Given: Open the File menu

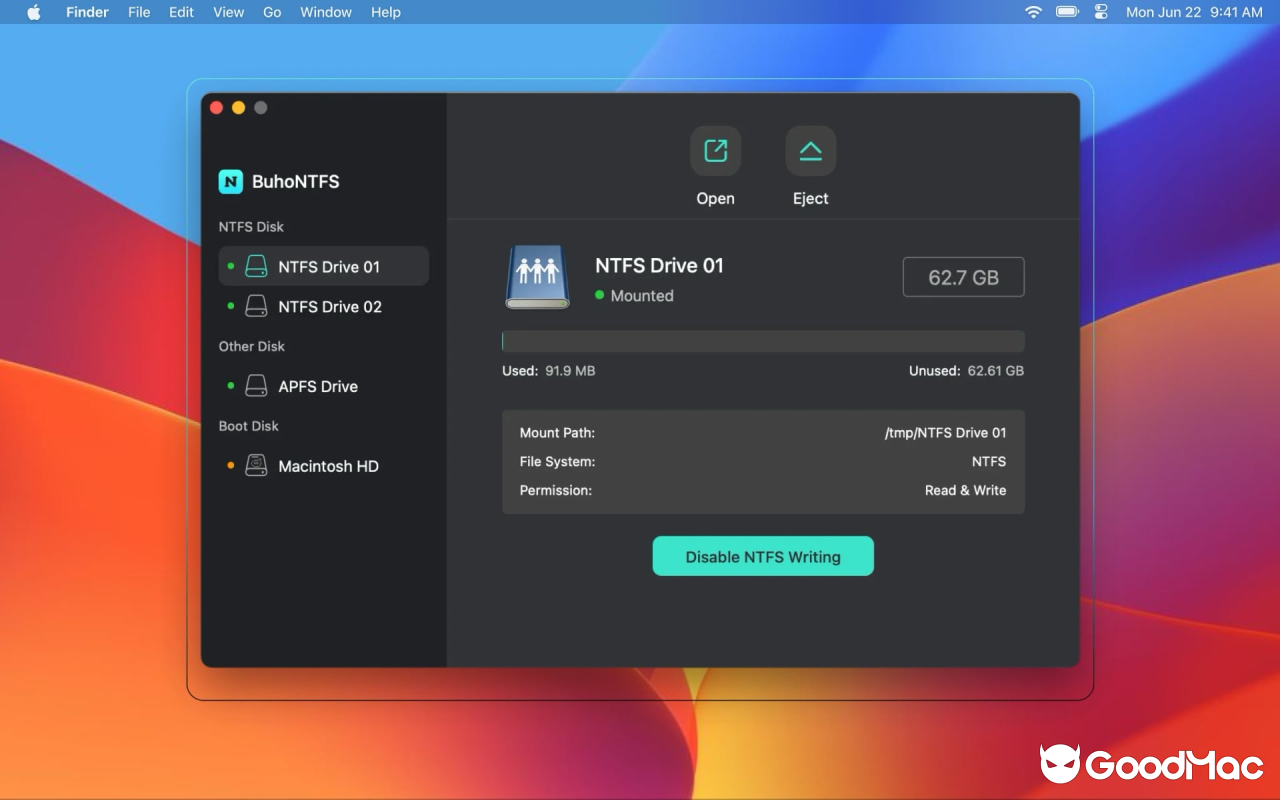Looking at the screenshot, I should 139,12.
